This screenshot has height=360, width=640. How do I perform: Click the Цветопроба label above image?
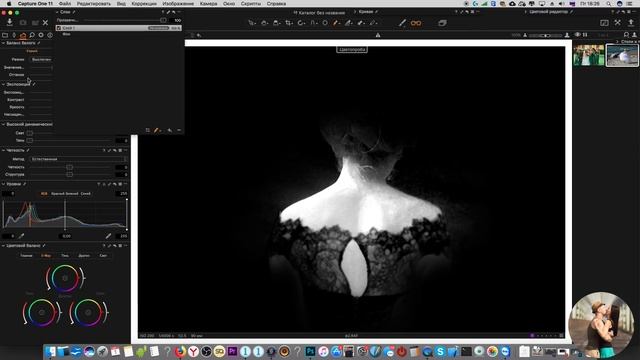click(x=352, y=50)
